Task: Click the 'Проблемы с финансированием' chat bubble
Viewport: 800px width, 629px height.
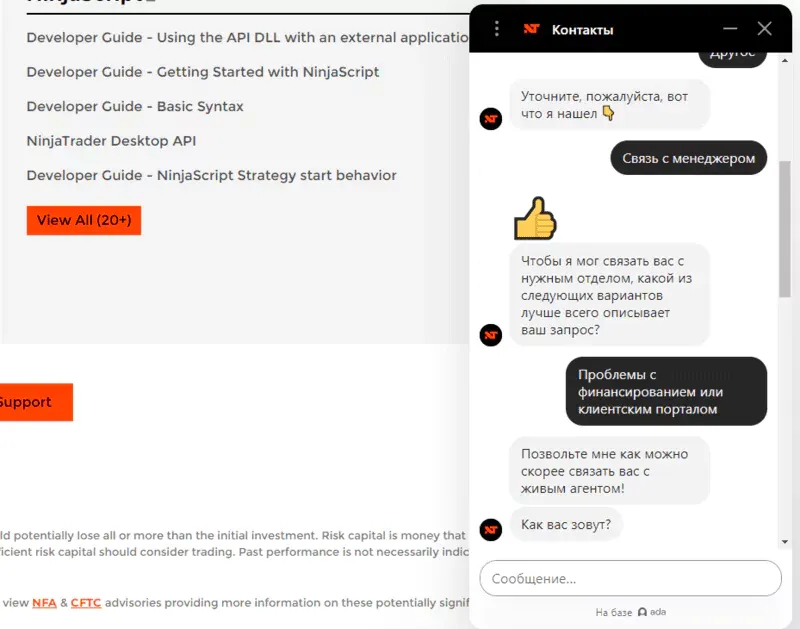Action: point(666,391)
